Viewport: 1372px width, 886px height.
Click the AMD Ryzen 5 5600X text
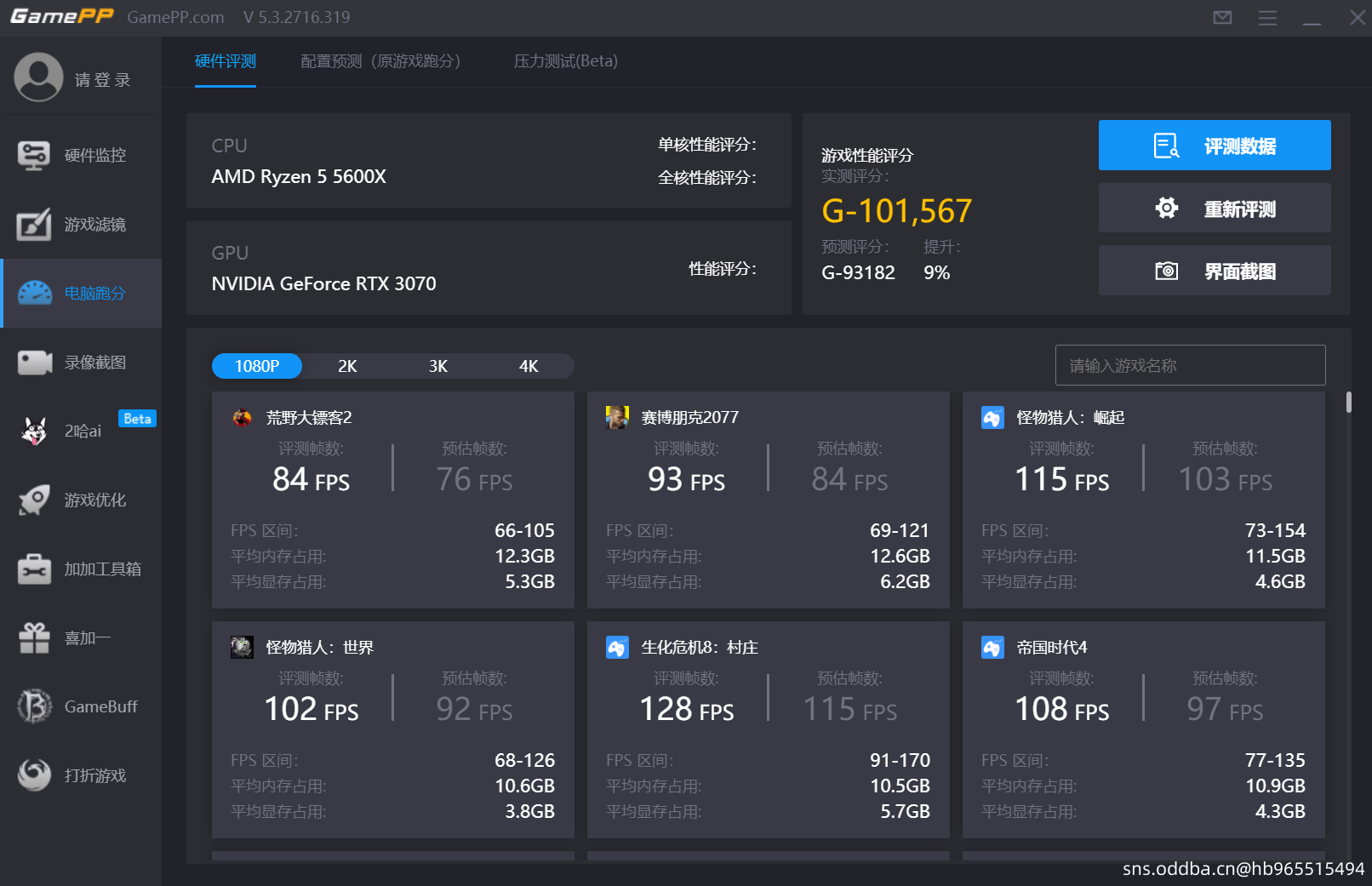(x=299, y=177)
